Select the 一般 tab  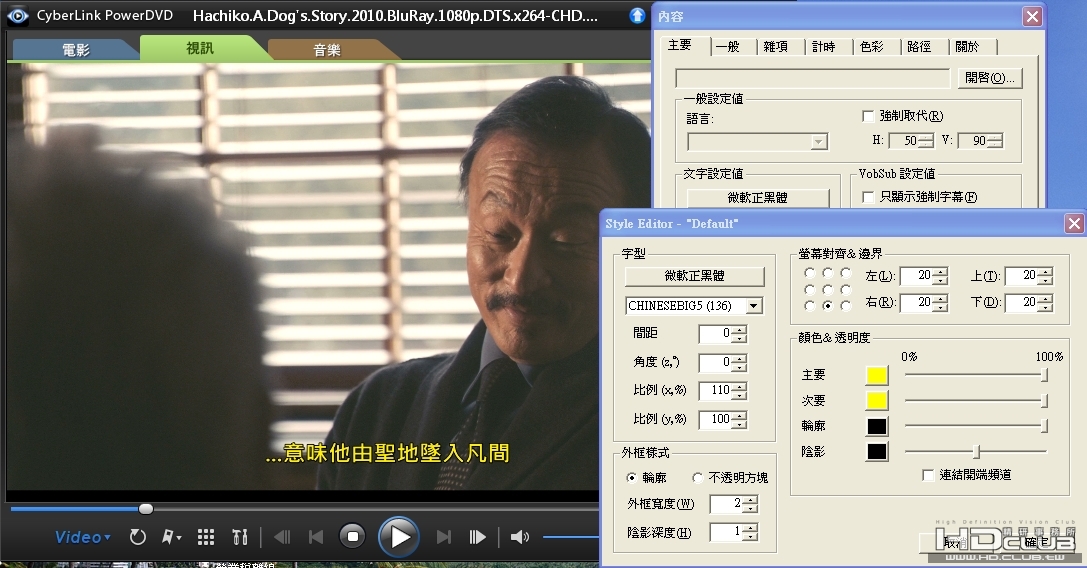point(727,46)
